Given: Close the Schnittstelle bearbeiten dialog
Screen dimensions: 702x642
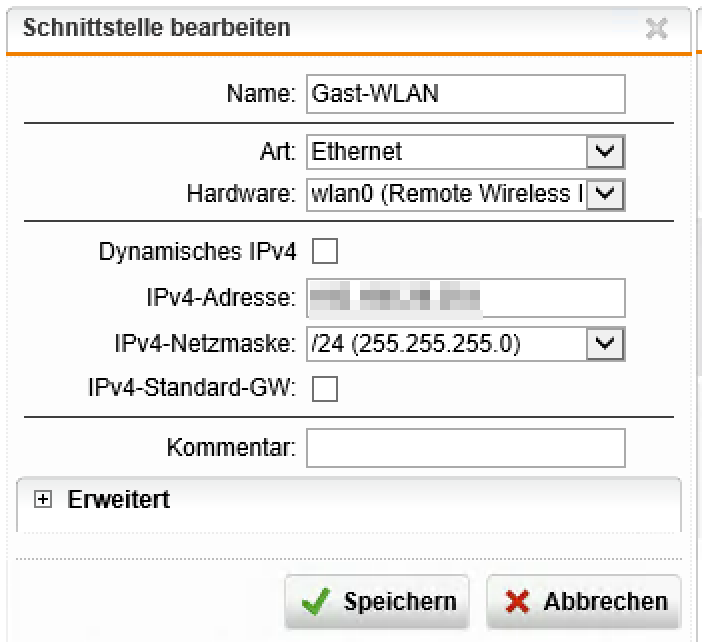Looking at the screenshot, I should click(656, 29).
